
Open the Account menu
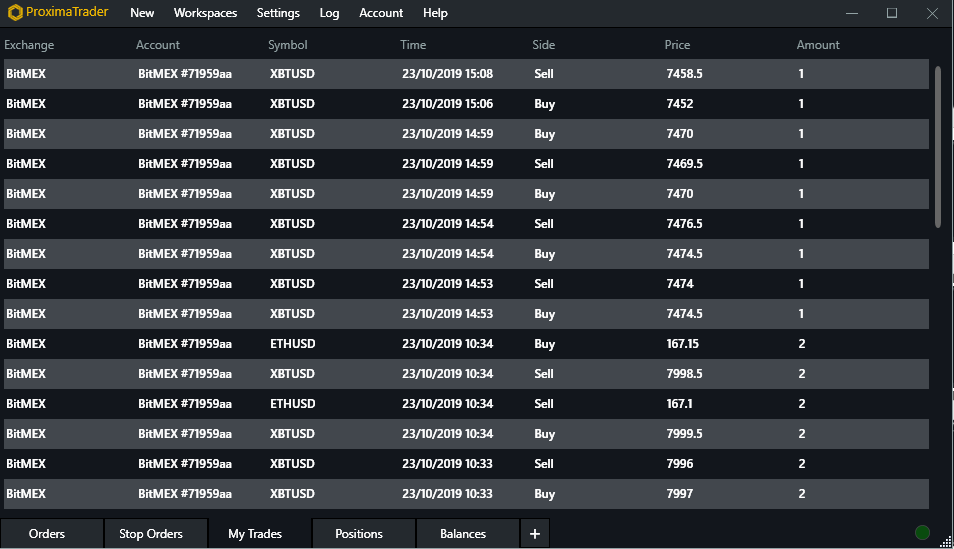click(381, 13)
